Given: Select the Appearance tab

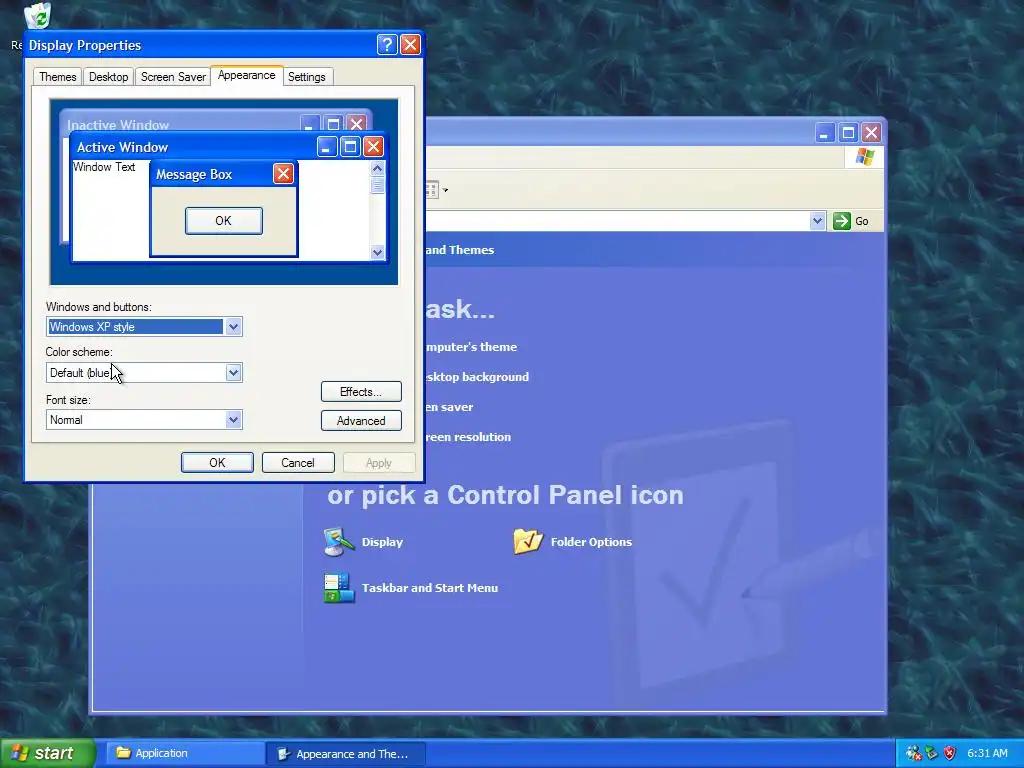Looking at the screenshot, I should [247, 75].
